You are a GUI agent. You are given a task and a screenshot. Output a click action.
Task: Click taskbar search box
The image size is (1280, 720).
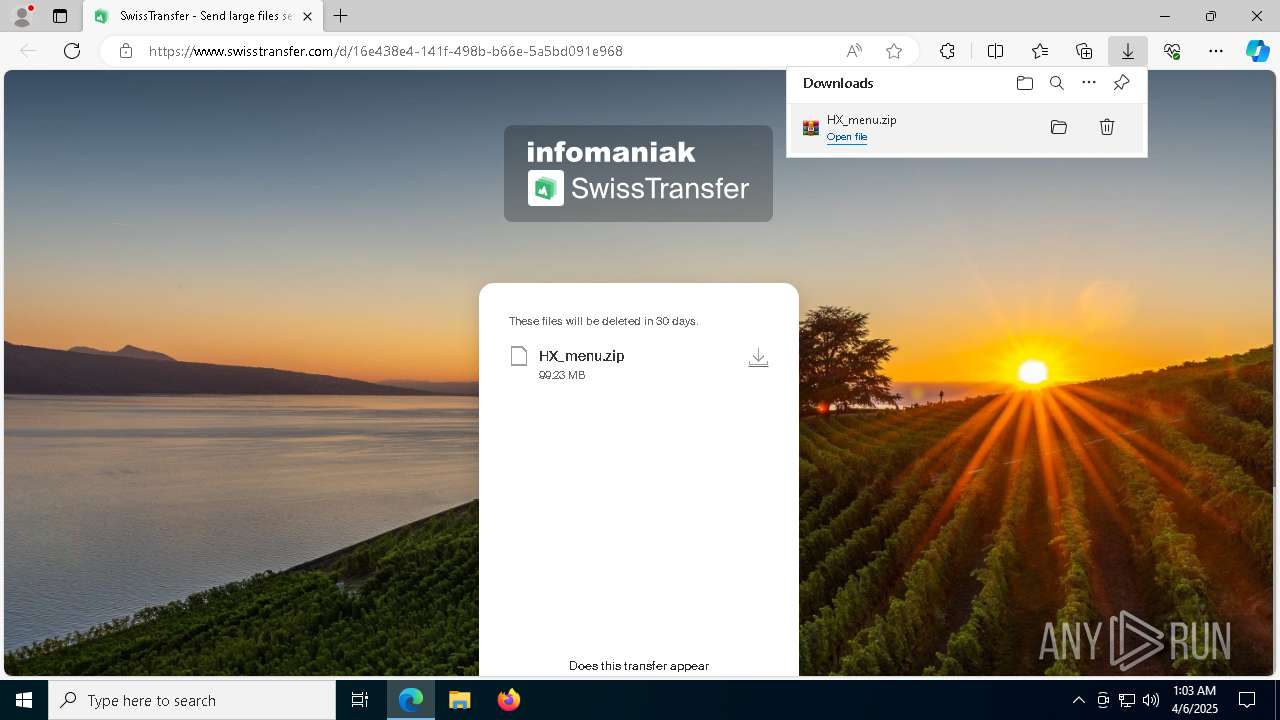(x=192, y=700)
